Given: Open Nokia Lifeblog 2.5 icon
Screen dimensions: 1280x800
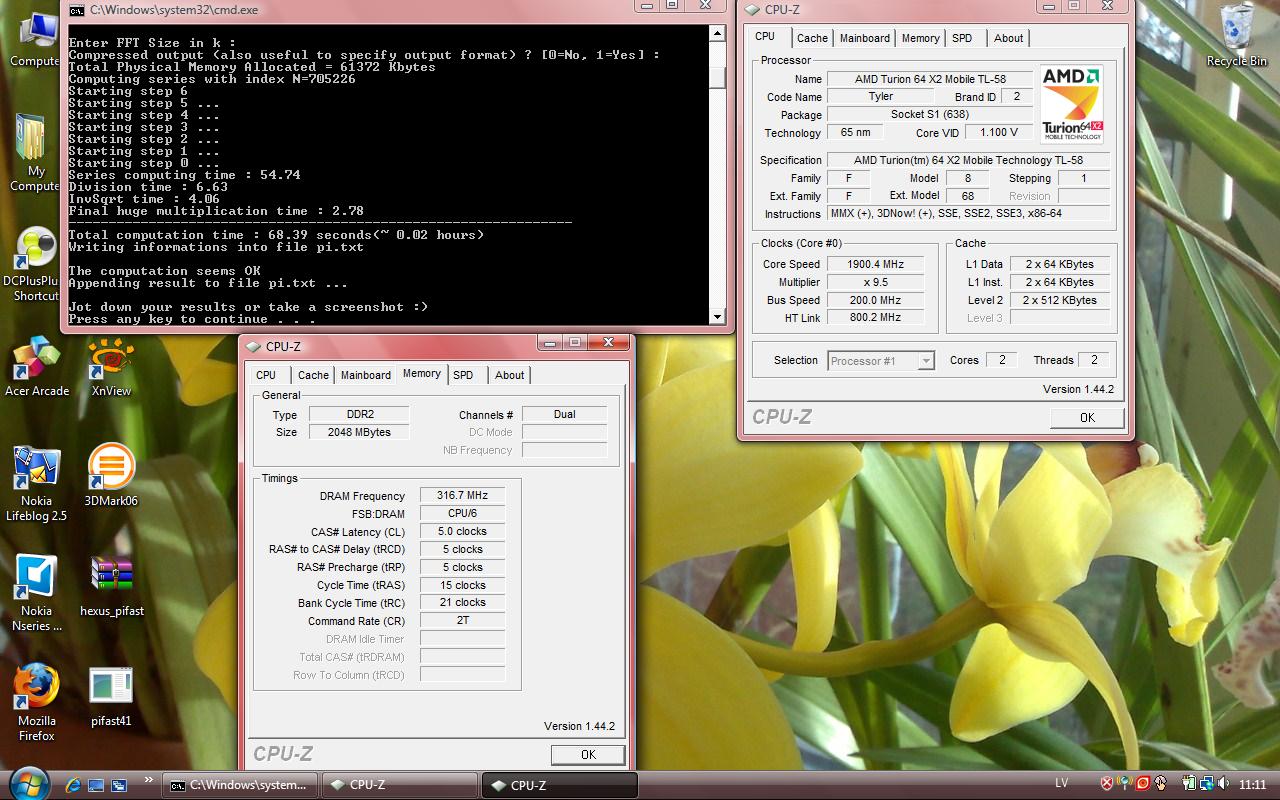Looking at the screenshot, I should (x=37, y=484).
